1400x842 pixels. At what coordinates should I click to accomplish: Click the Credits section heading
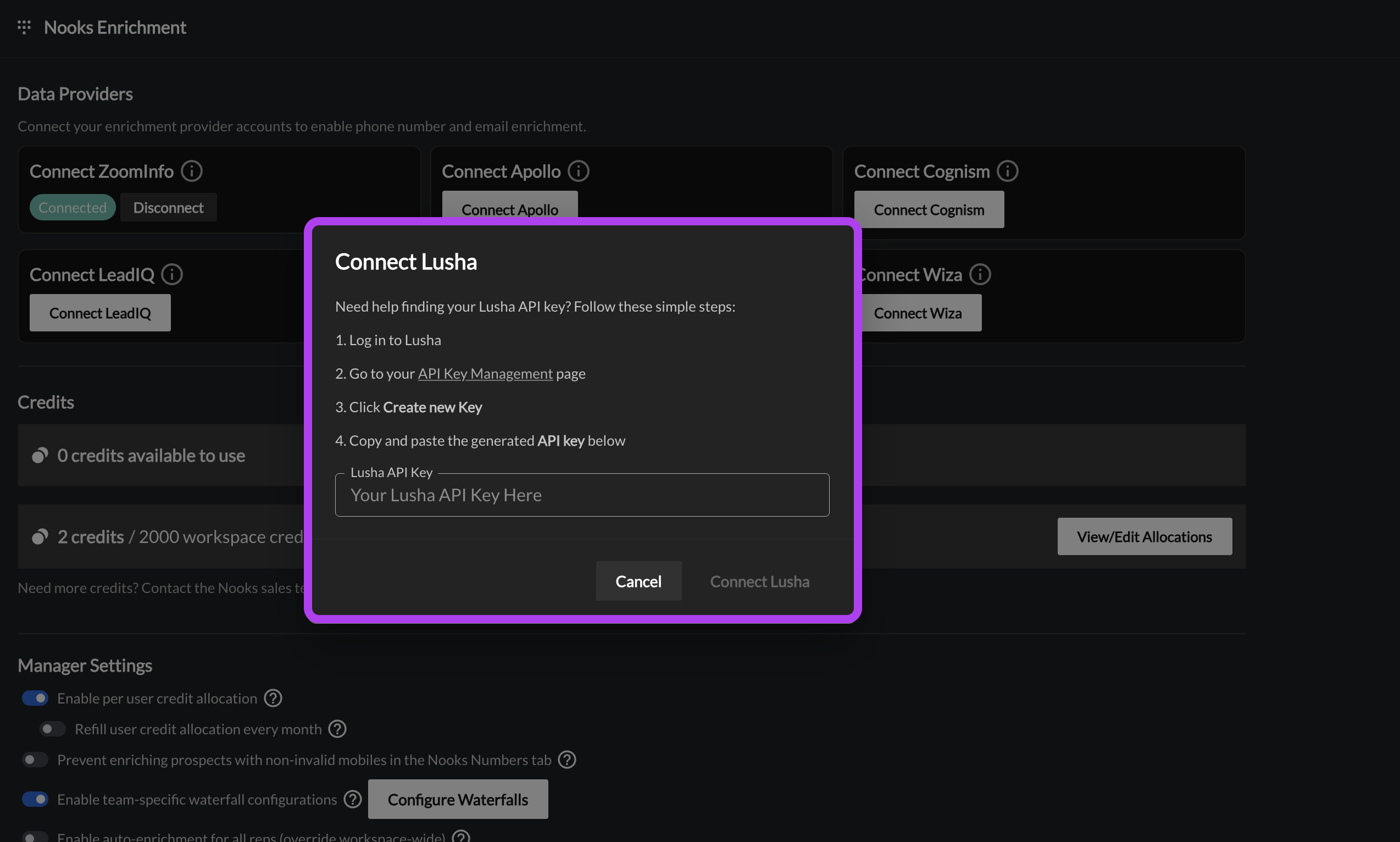46,402
